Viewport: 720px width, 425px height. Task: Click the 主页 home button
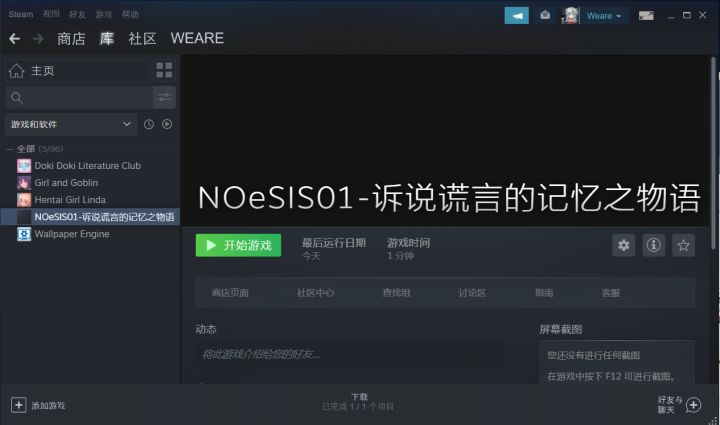[x=77, y=71]
